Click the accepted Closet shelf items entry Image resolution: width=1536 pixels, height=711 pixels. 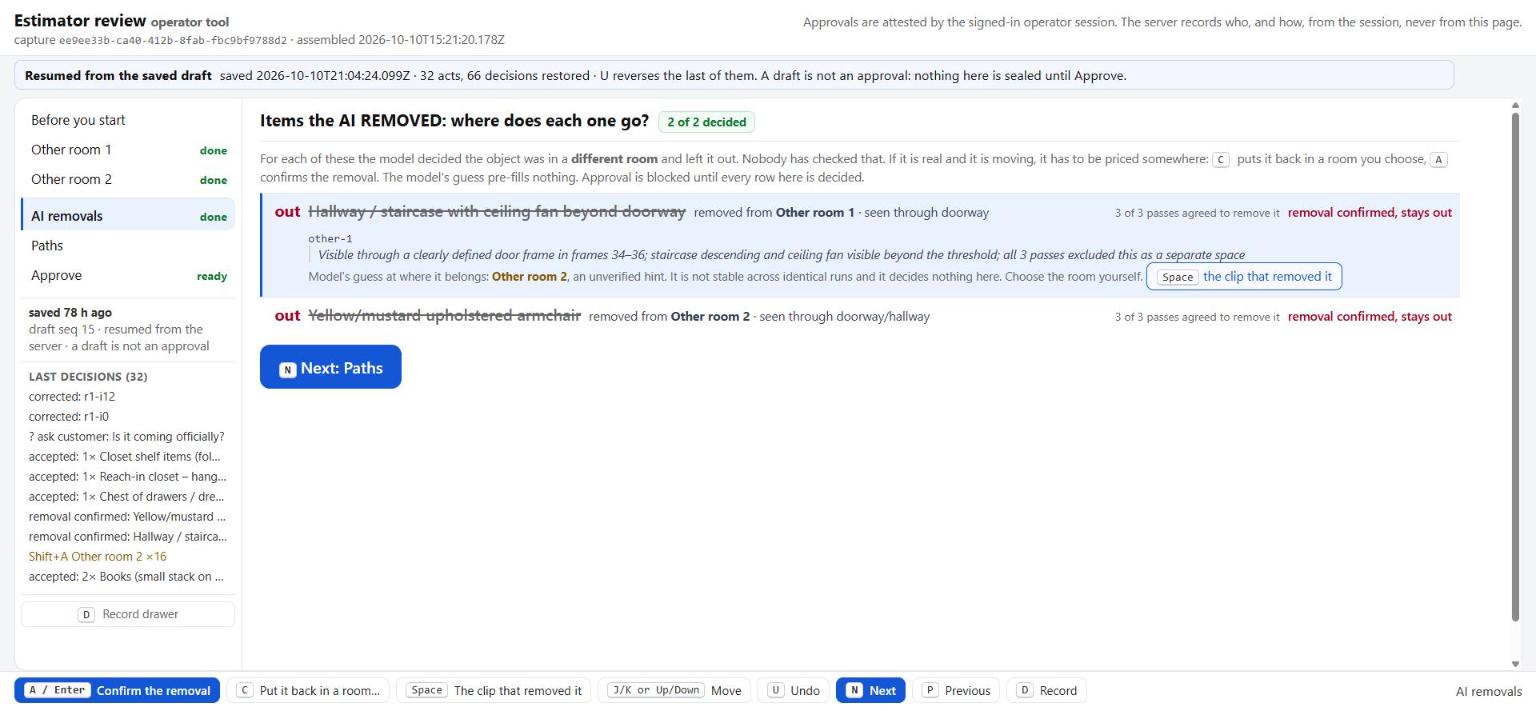[x=124, y=457]
